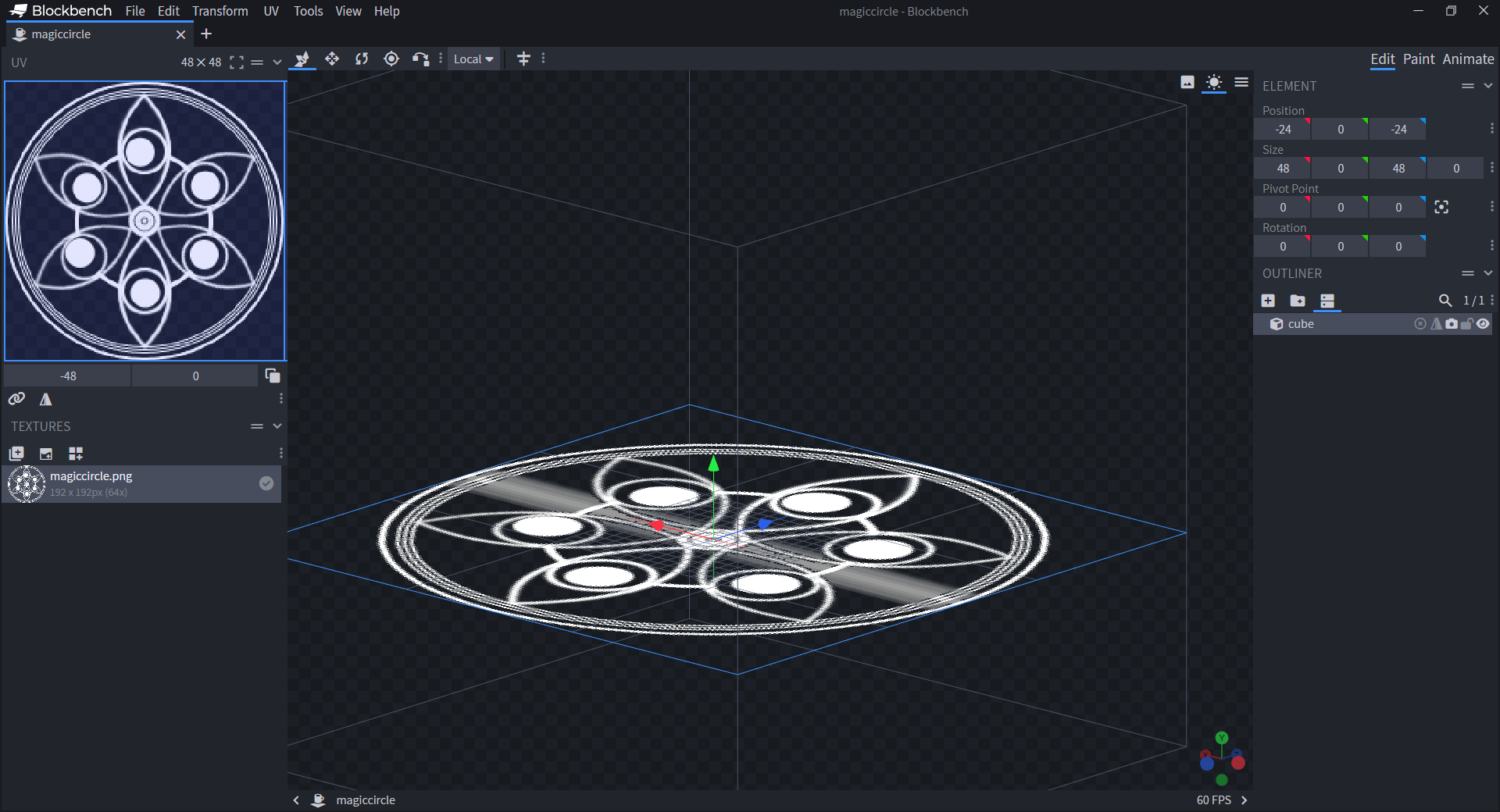Select the magiccircle.png texture thumbnail
The height and width of the screenshot is (812, 1500).
27,484
